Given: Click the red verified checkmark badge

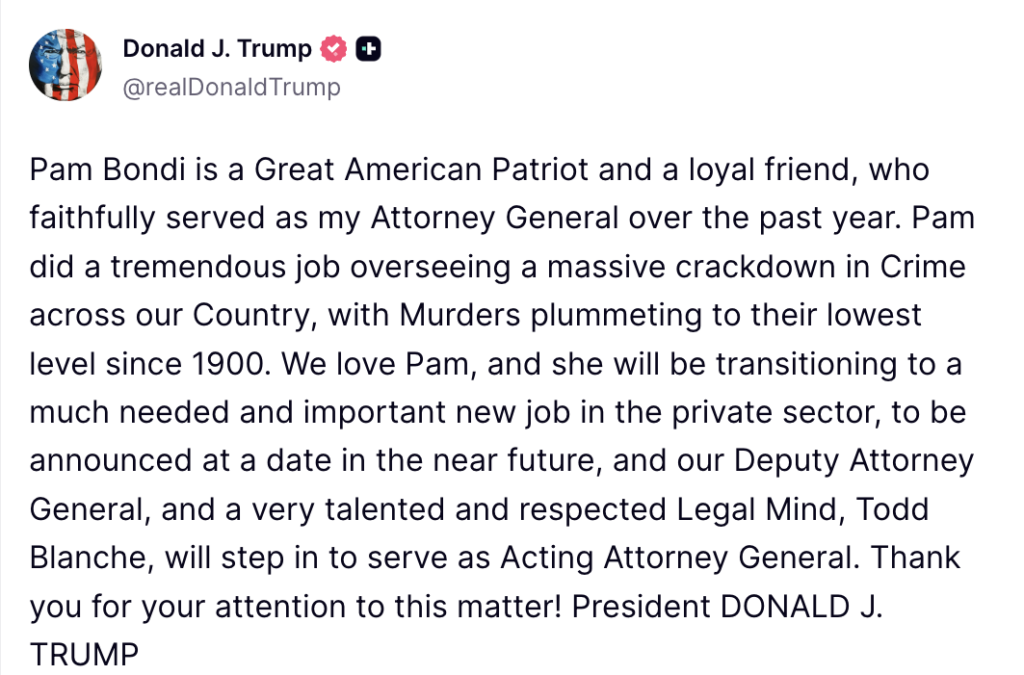Looking at the screenshot, I should pyautogui.click(x=333, y=48).
